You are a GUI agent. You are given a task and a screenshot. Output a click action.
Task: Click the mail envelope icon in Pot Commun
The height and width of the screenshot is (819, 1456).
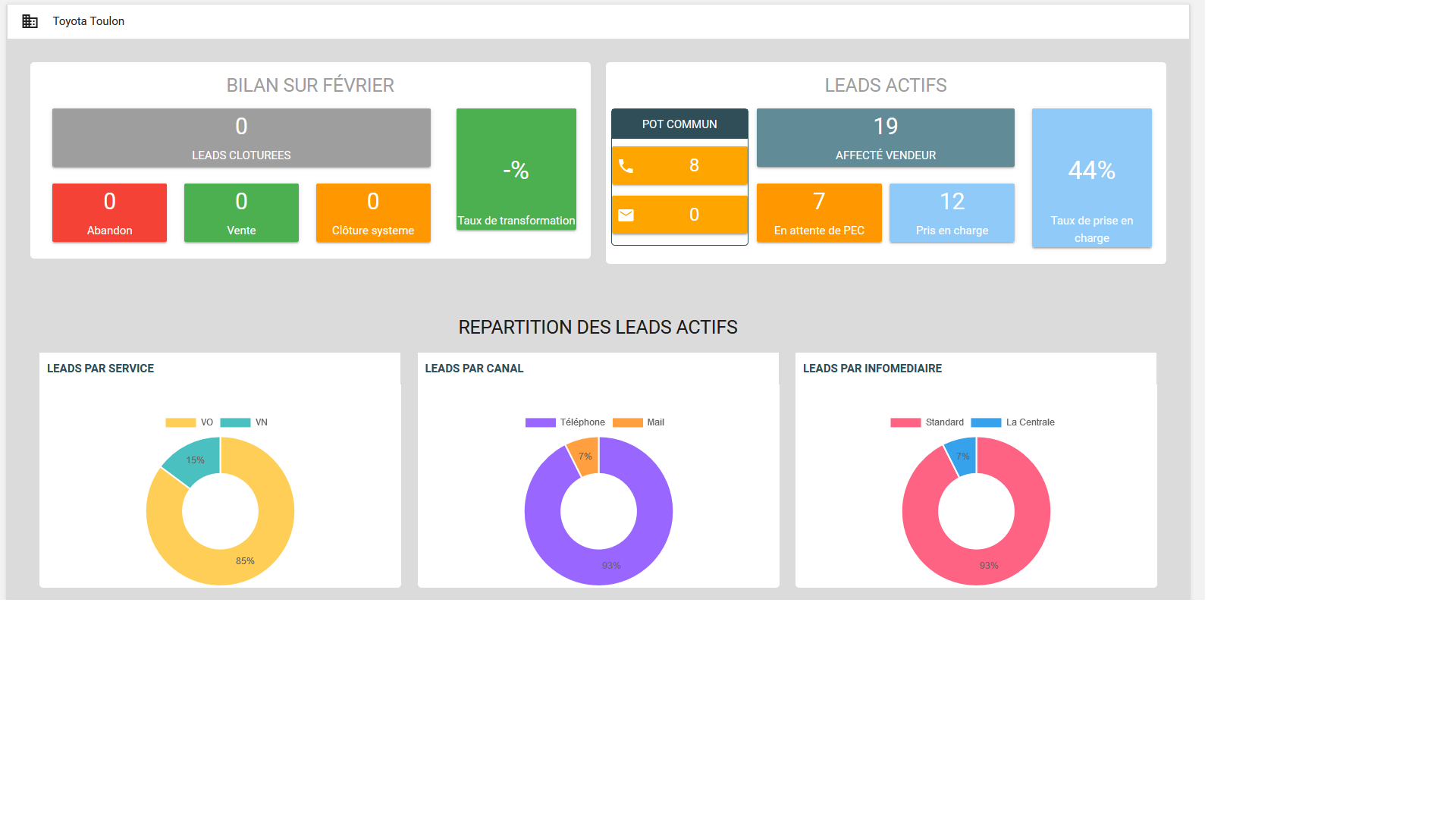click(626, 215)
